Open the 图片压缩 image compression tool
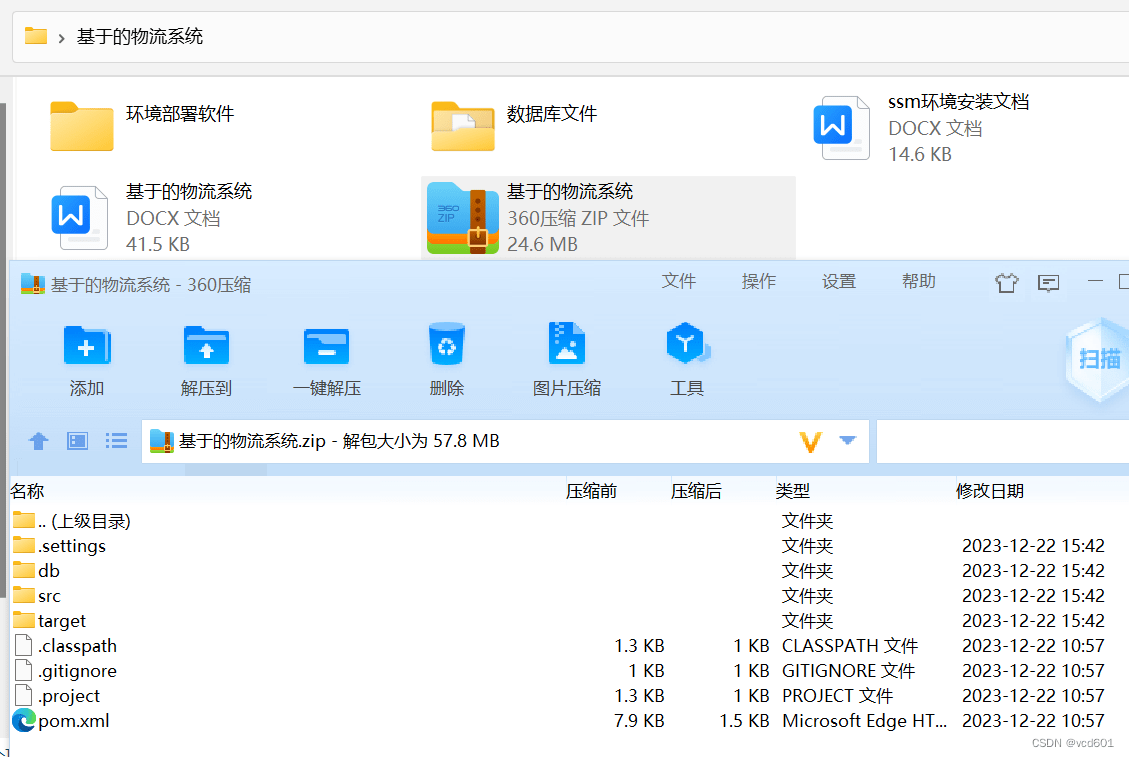 click(x=567, y=344)
